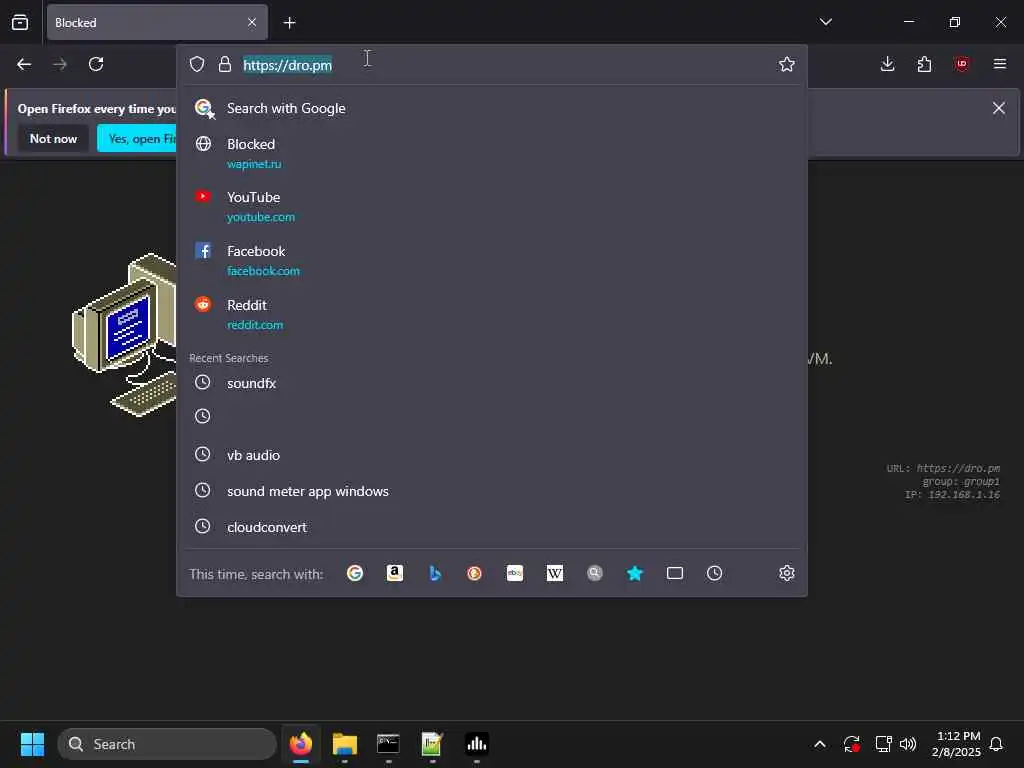This screenshot has width=1024, height=768.
Task: Reload the current page
Action: tap(96, 64)
